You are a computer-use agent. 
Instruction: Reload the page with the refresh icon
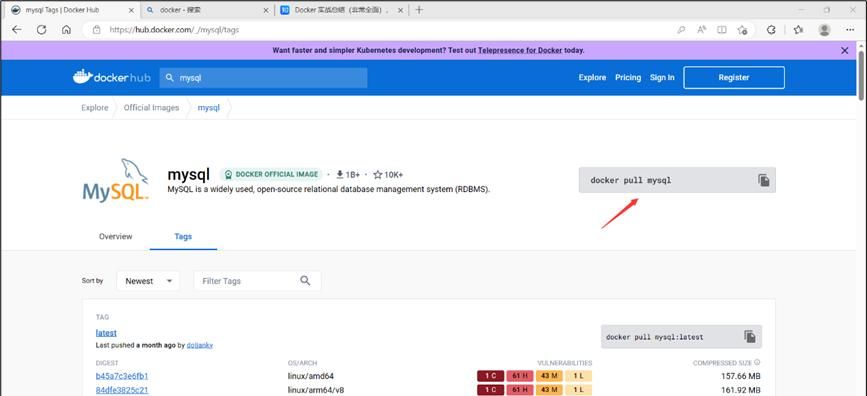coord(41,30)
